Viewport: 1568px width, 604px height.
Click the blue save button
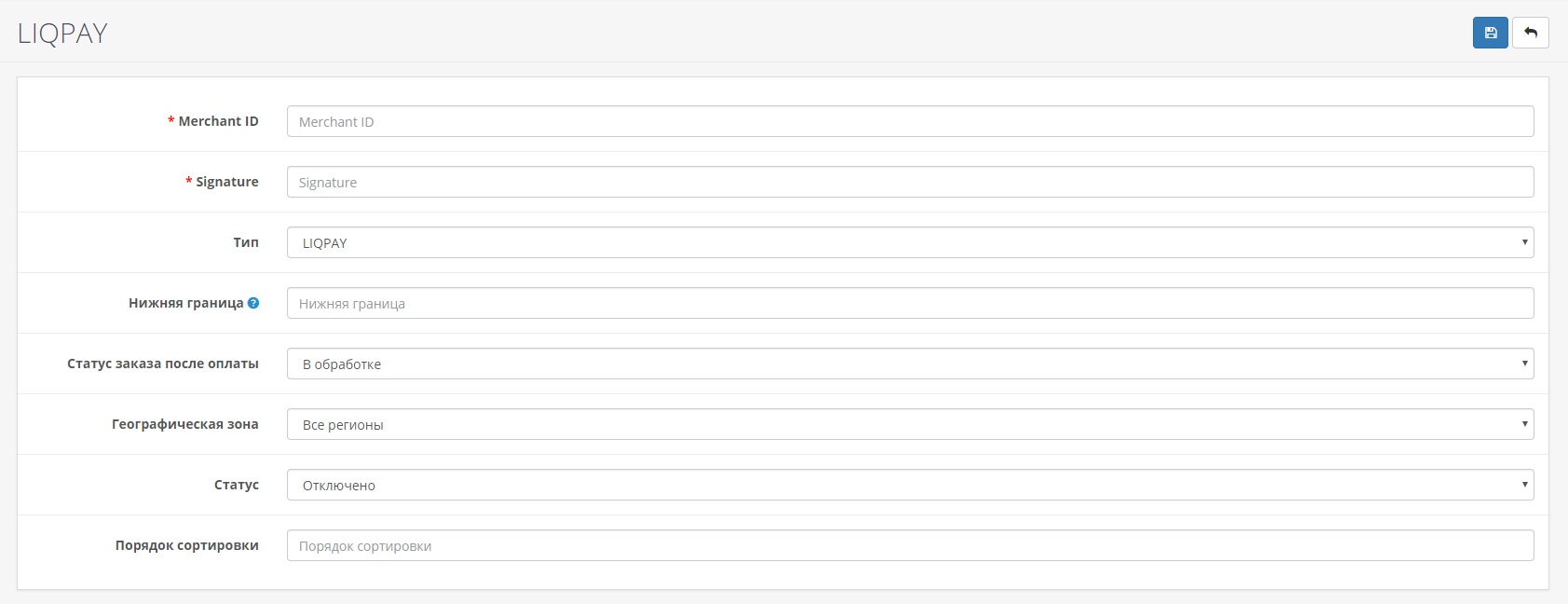click(x=1490, y=33)
